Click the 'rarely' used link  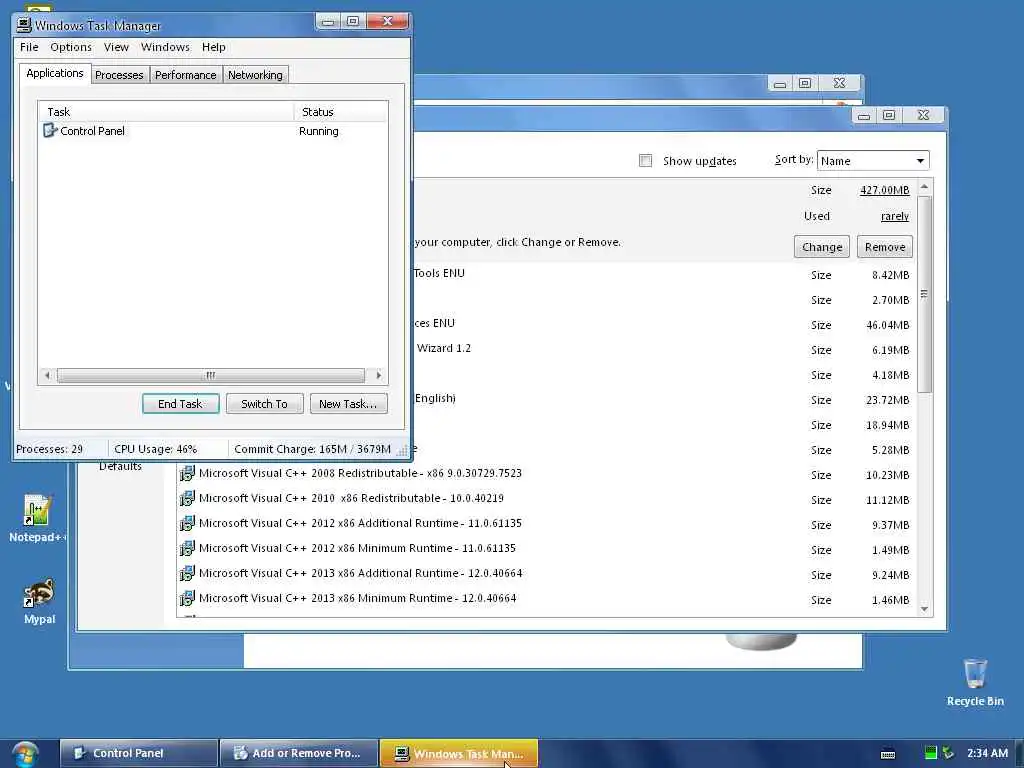tap(895, 216)
